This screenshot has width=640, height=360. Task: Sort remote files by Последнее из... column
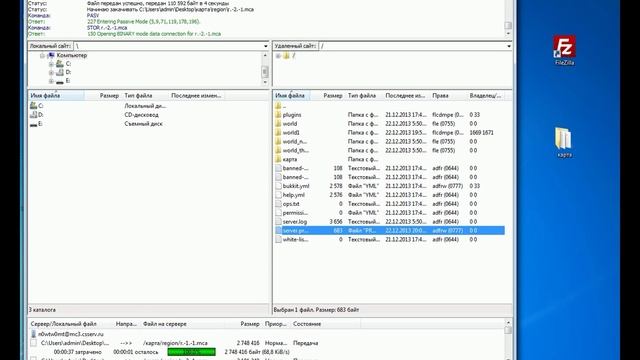coord(406,96)
